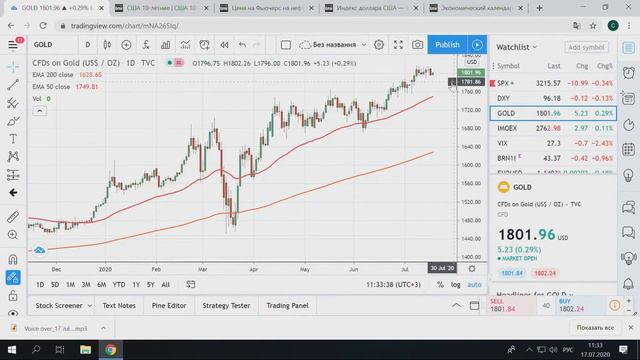Toggle percent scale mode

pos(440,285)
